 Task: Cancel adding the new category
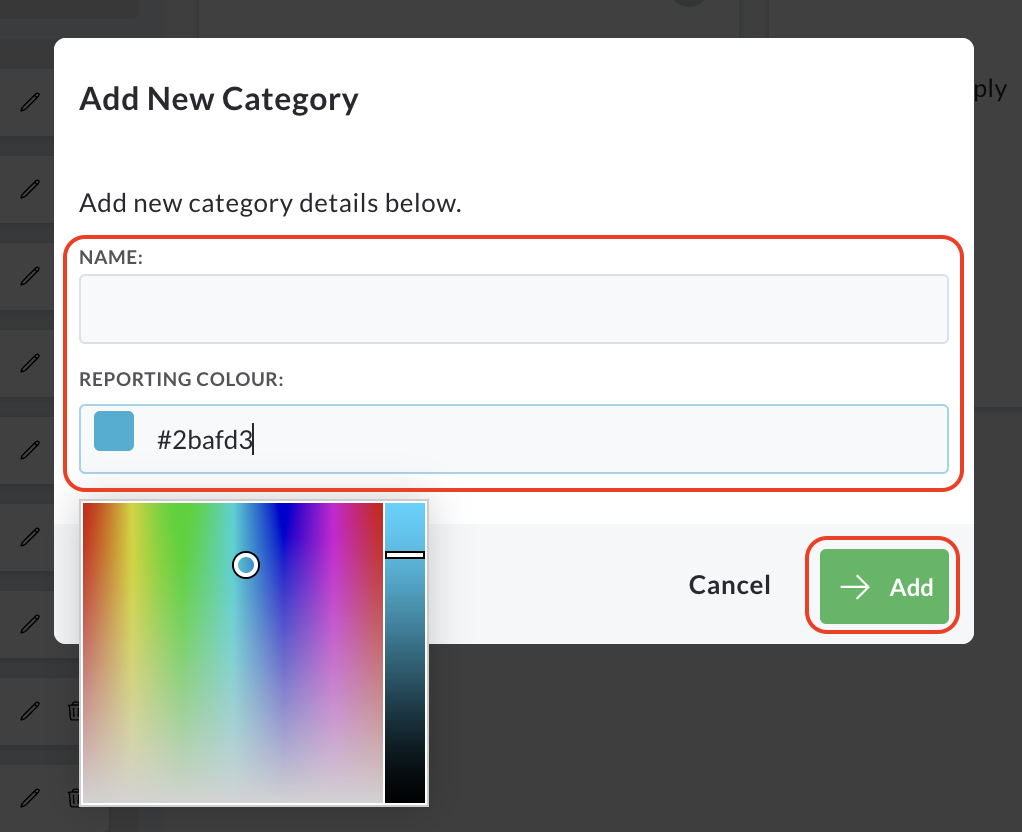coord(729,585)
